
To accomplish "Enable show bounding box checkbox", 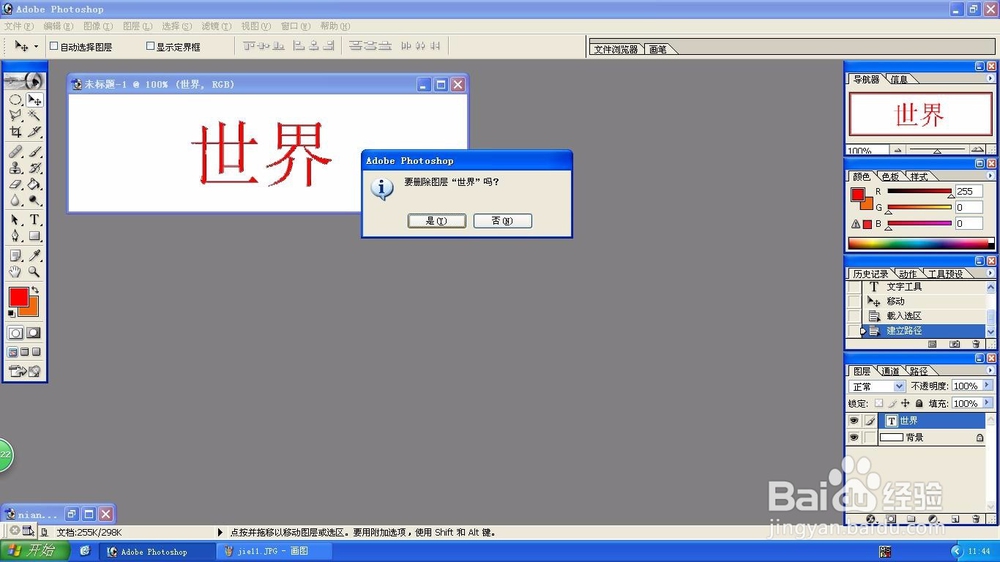I will click(x=151, y=46).
